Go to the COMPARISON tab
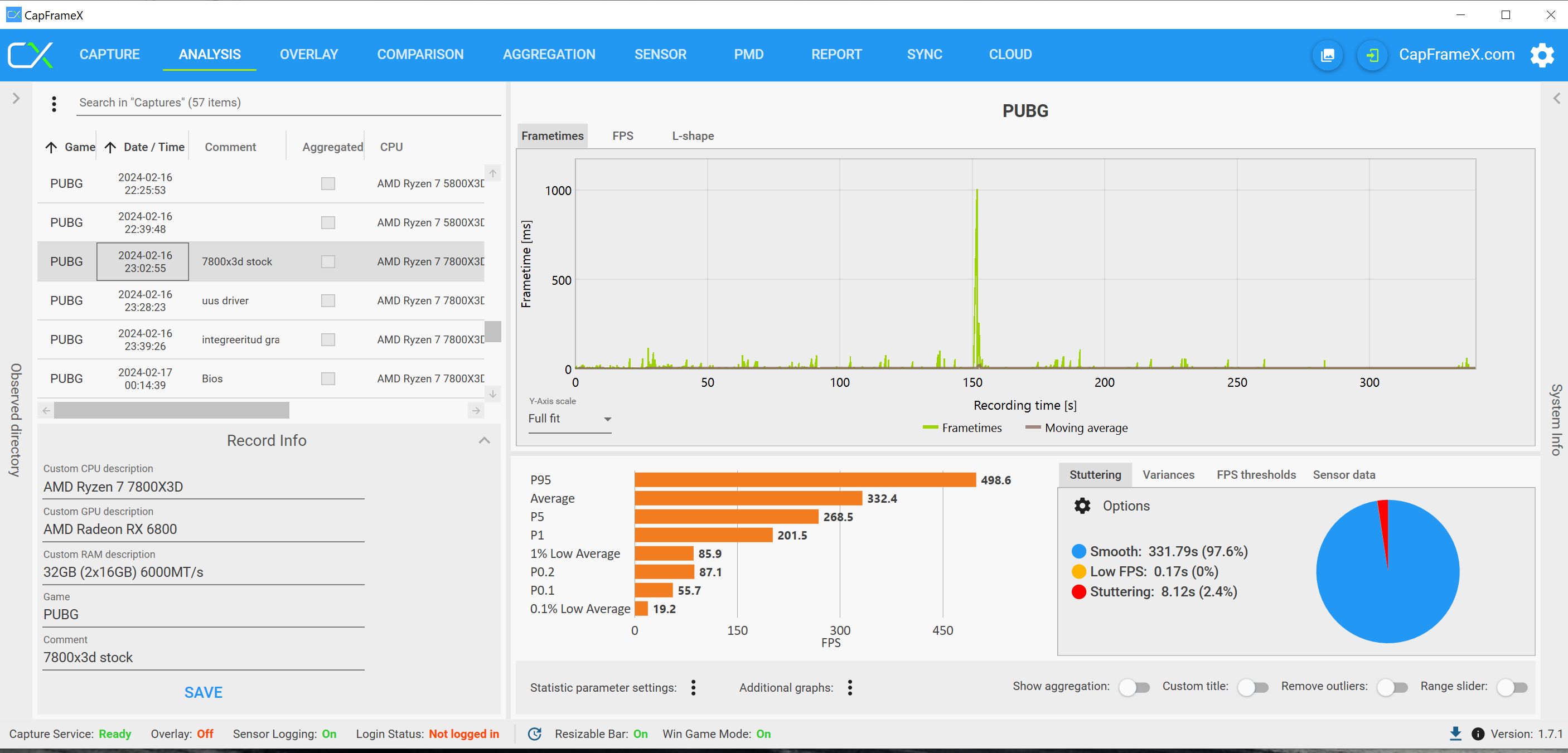This screenshot has width=1568, height=753. click(420, 55)
